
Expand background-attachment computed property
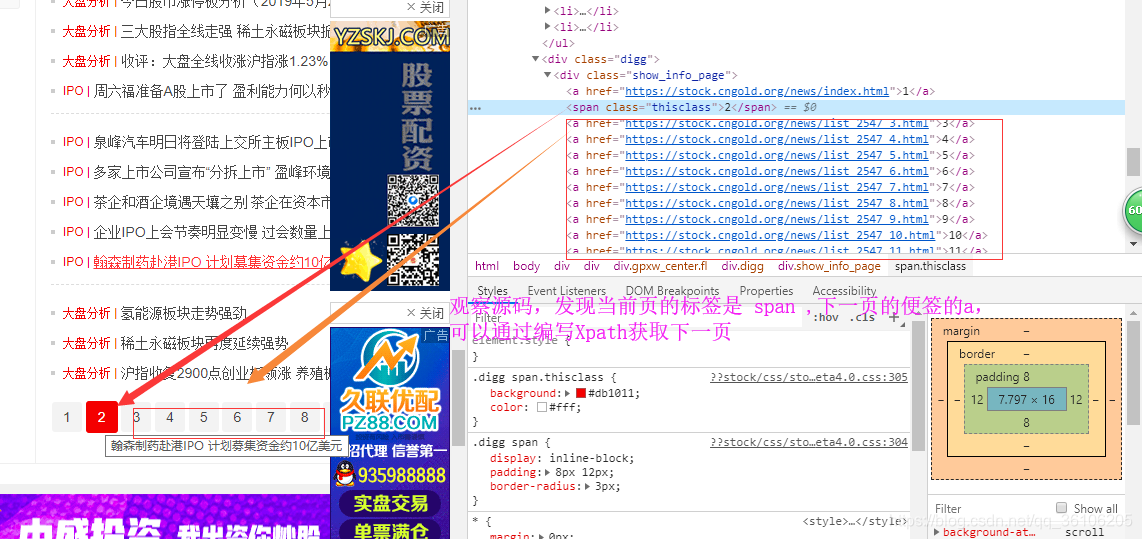pyautogui.click(x=937, y=532)
